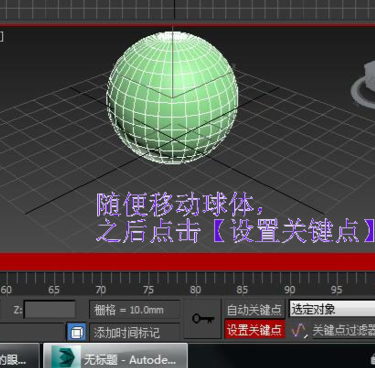Click inside the Z coordinate field
The image size is (375, 368).
49,310
